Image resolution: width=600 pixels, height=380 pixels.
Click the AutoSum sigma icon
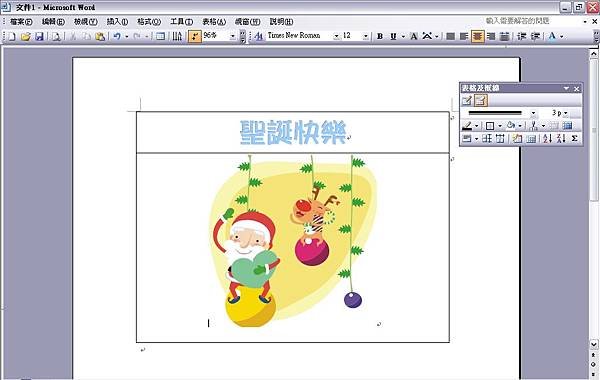point(574,139)
